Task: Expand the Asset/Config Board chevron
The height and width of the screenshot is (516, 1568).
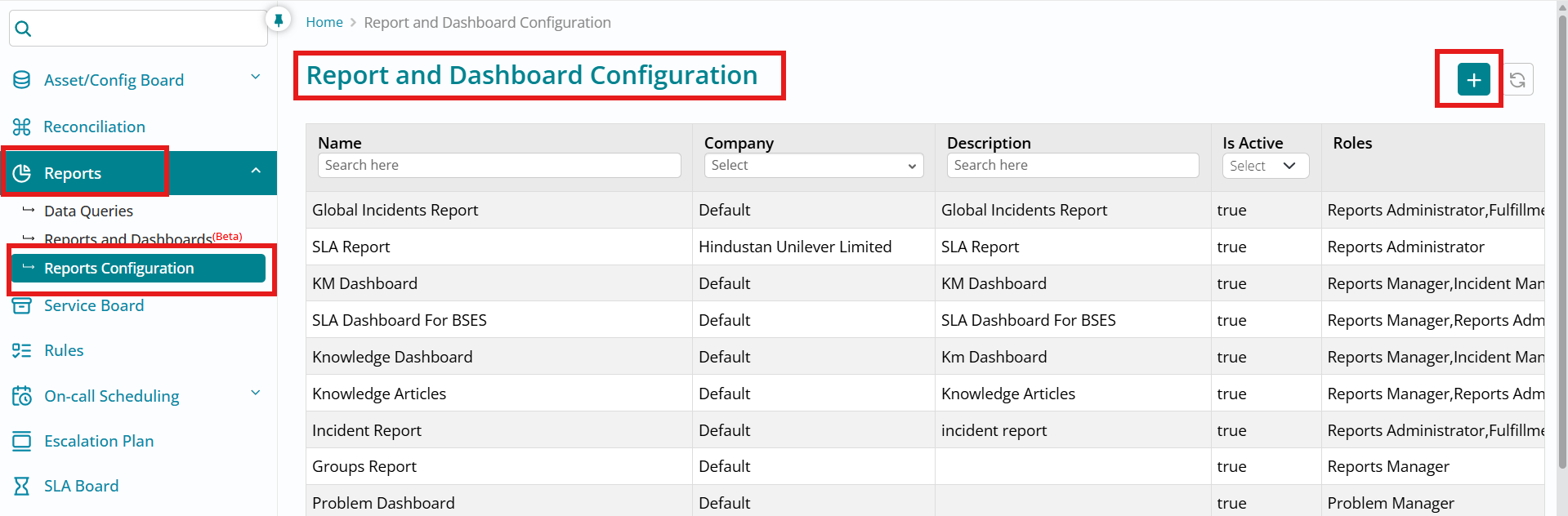Action: click(256, 77)
